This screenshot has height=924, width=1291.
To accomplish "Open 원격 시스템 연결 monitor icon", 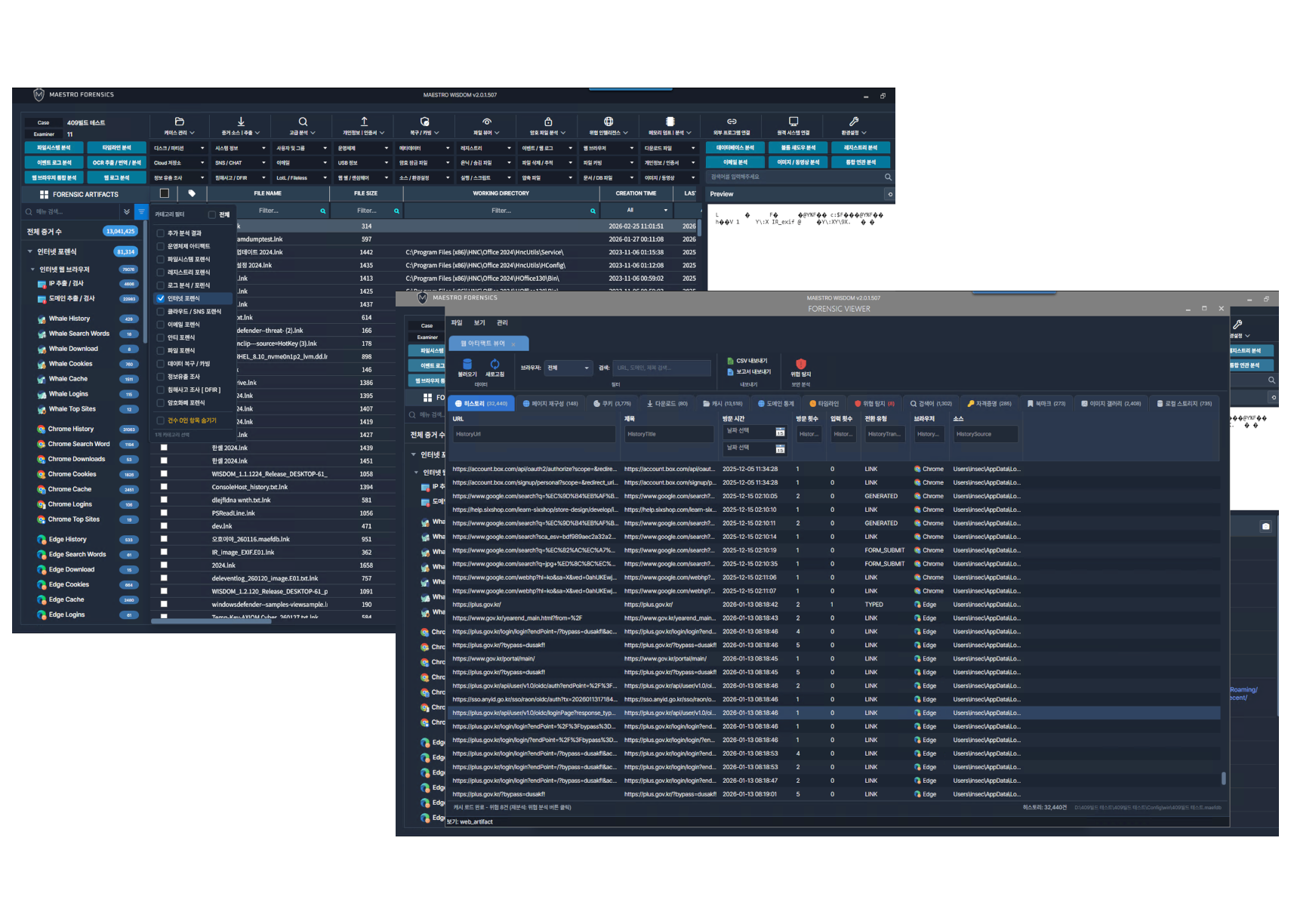I will pos(793,122).
